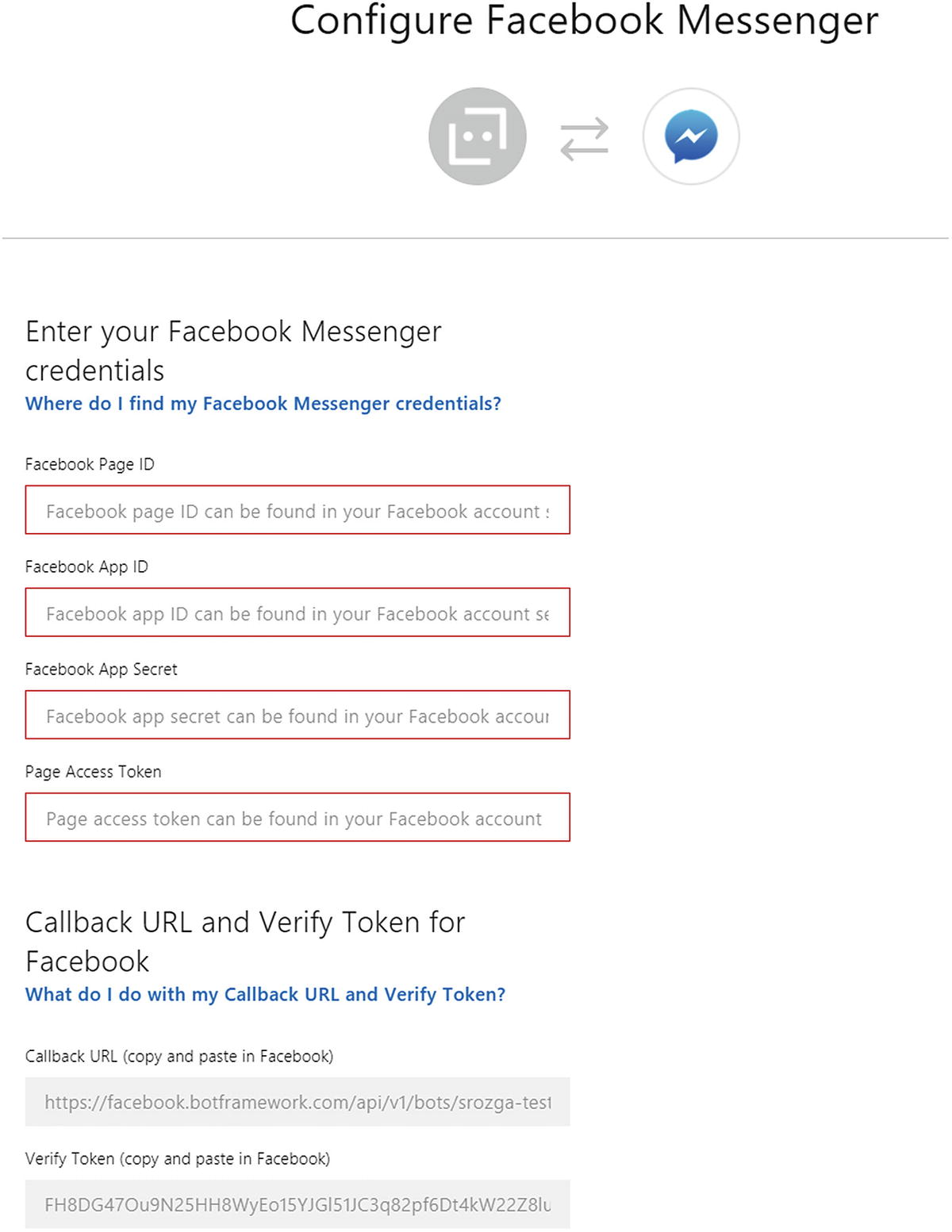Select the Facebook App Secret text box

click(297, 715)
